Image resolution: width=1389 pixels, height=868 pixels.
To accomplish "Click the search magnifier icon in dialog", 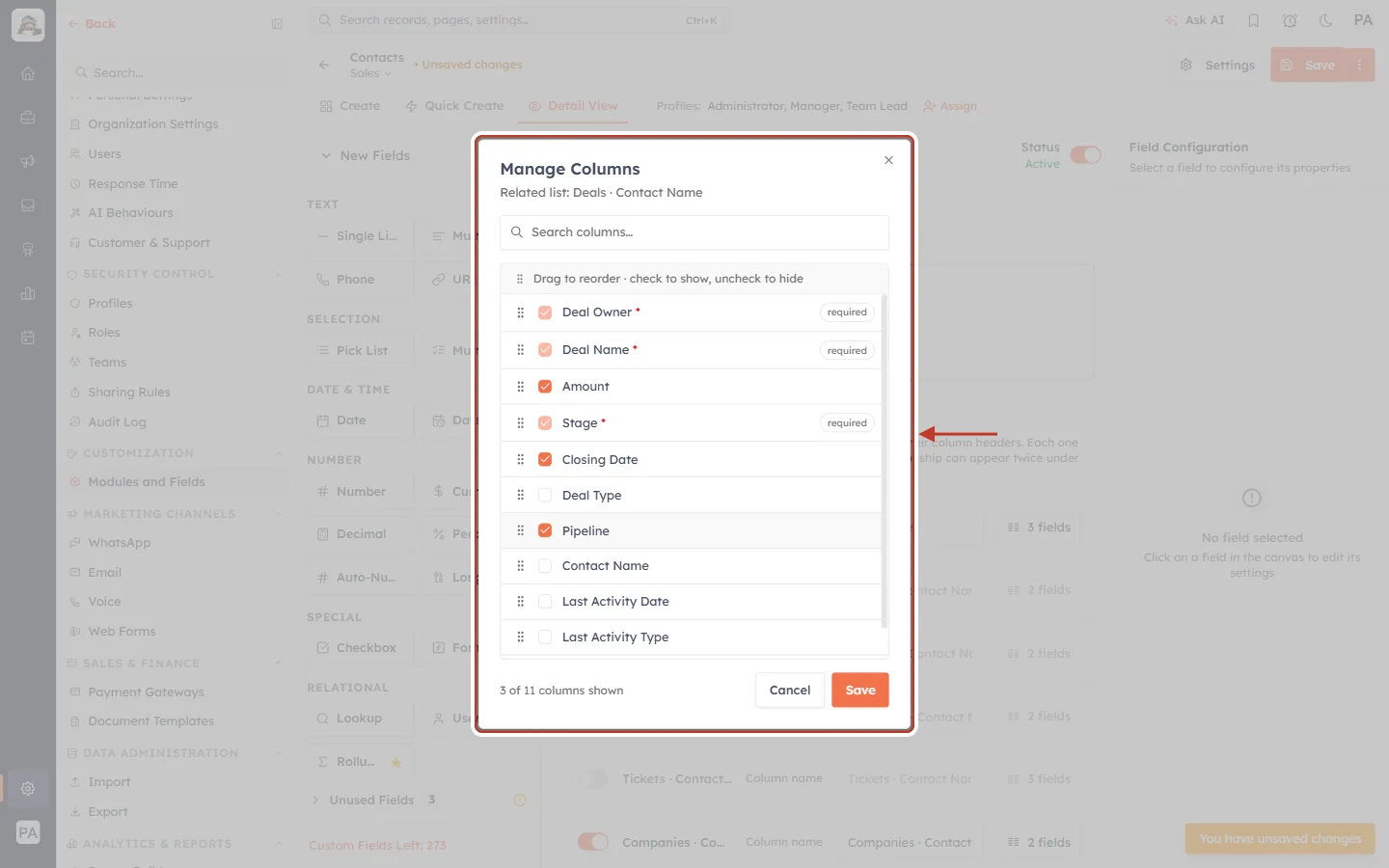I will pyautogui.click(x=517, y=232).
